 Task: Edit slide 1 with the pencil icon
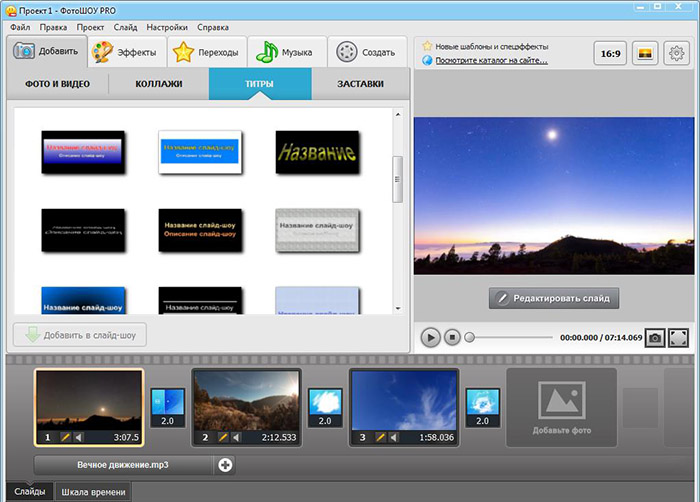click(65, 437)
